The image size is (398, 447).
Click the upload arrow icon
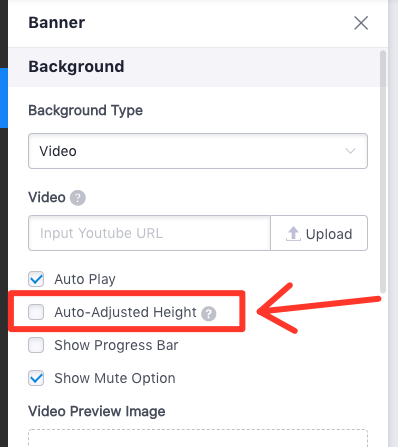click(293, 234)
